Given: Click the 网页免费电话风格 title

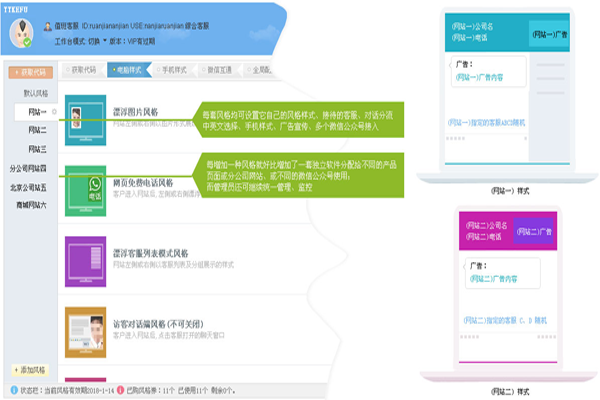Looking at the screenshot, I should tap(143, 183).
